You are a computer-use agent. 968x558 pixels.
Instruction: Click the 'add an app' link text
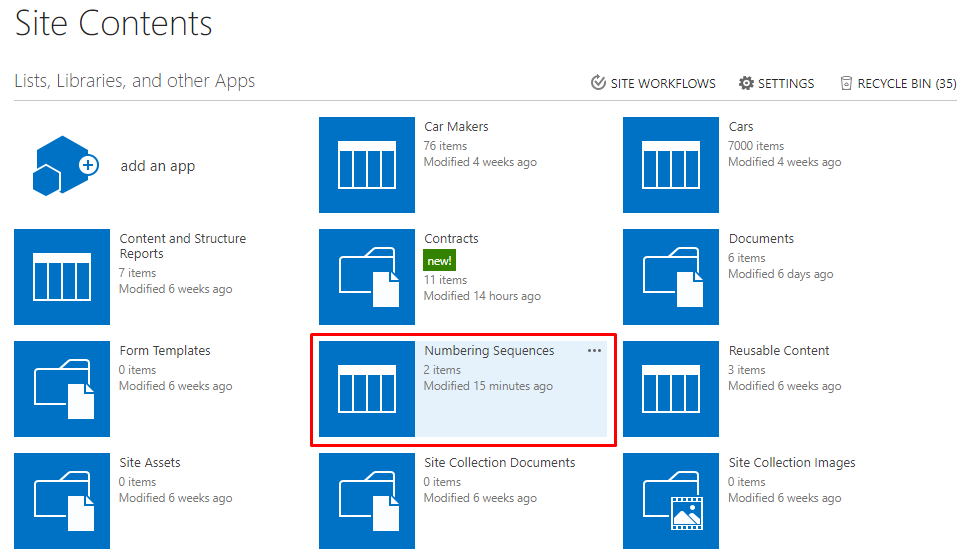tap(157, 166)
